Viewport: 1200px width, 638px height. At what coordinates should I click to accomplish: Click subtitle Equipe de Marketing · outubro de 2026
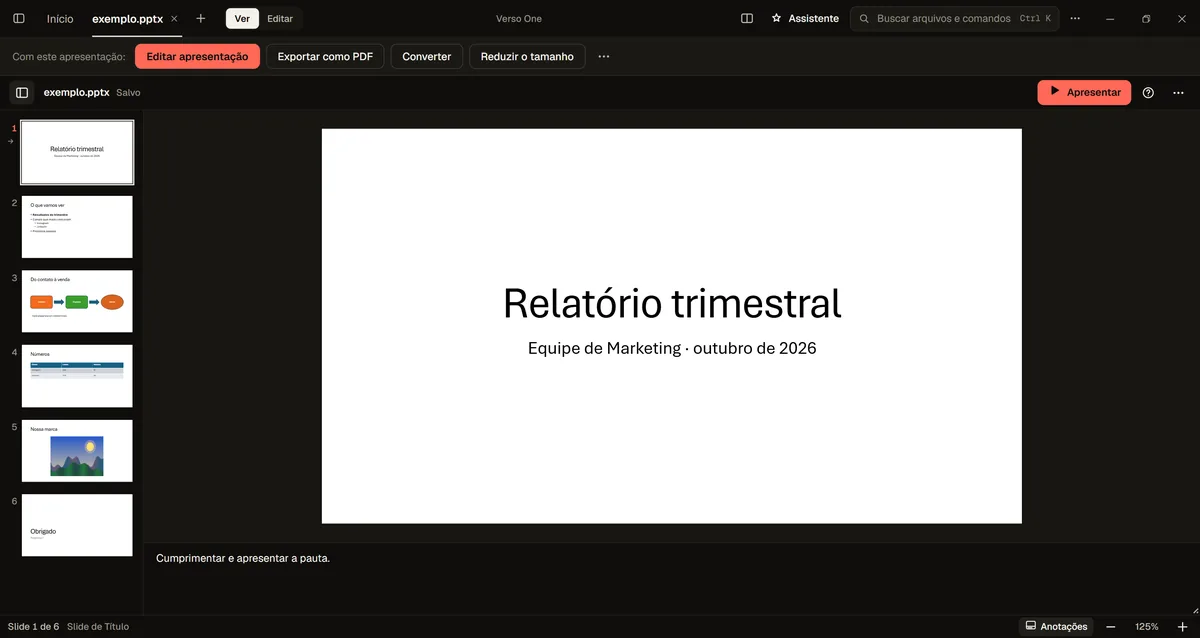(x=672, y=348)
